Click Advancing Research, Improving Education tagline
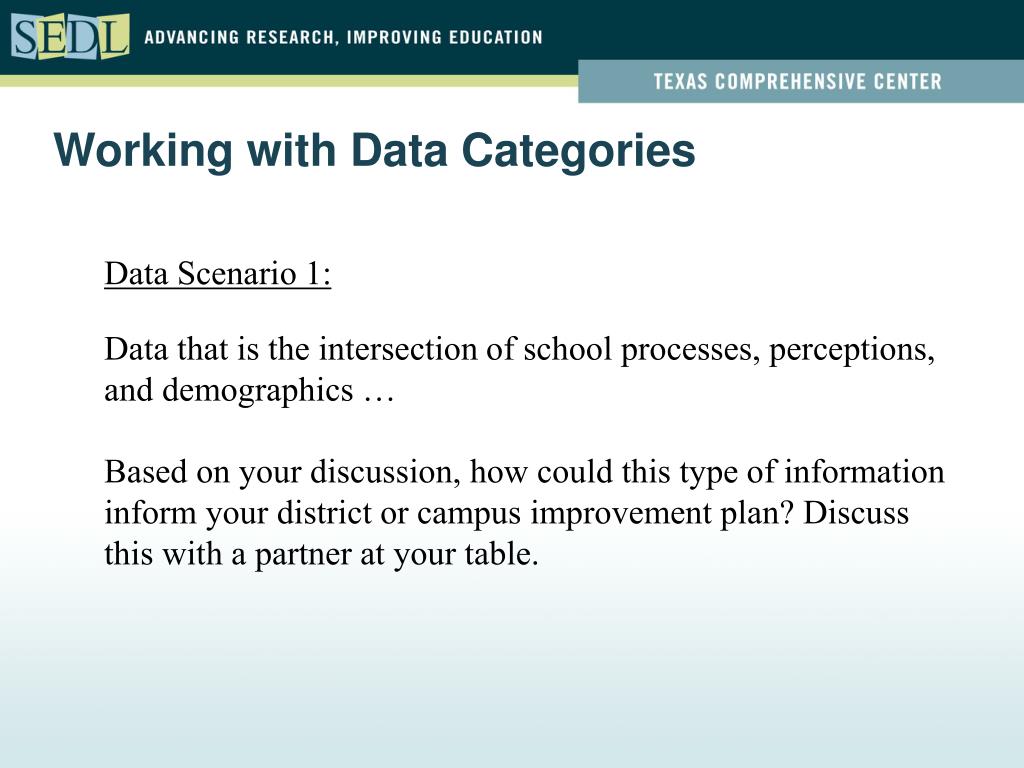Screen dimensions: 1024x768 344,37
